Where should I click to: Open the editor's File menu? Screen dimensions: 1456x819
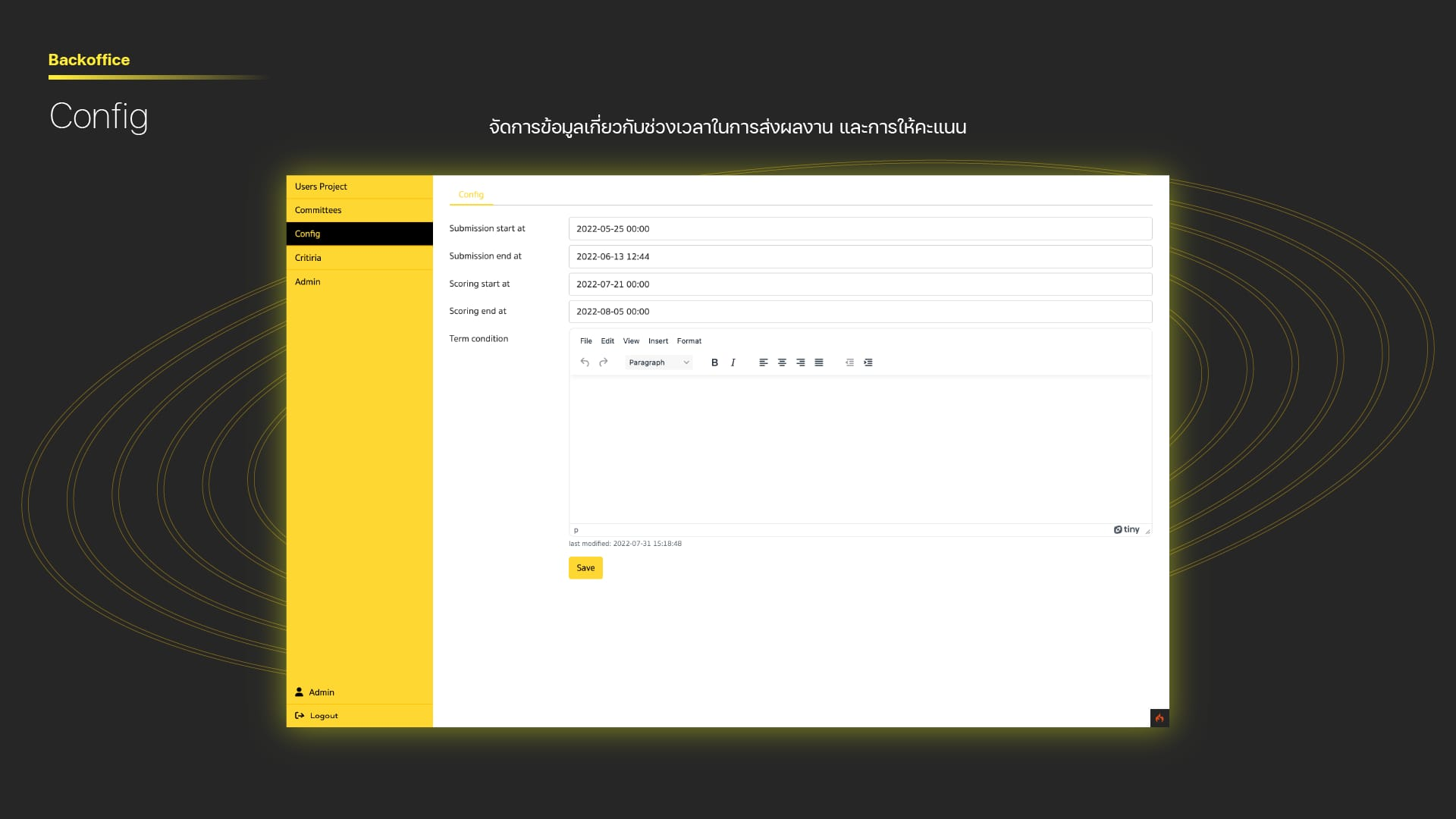coord(585,341)
